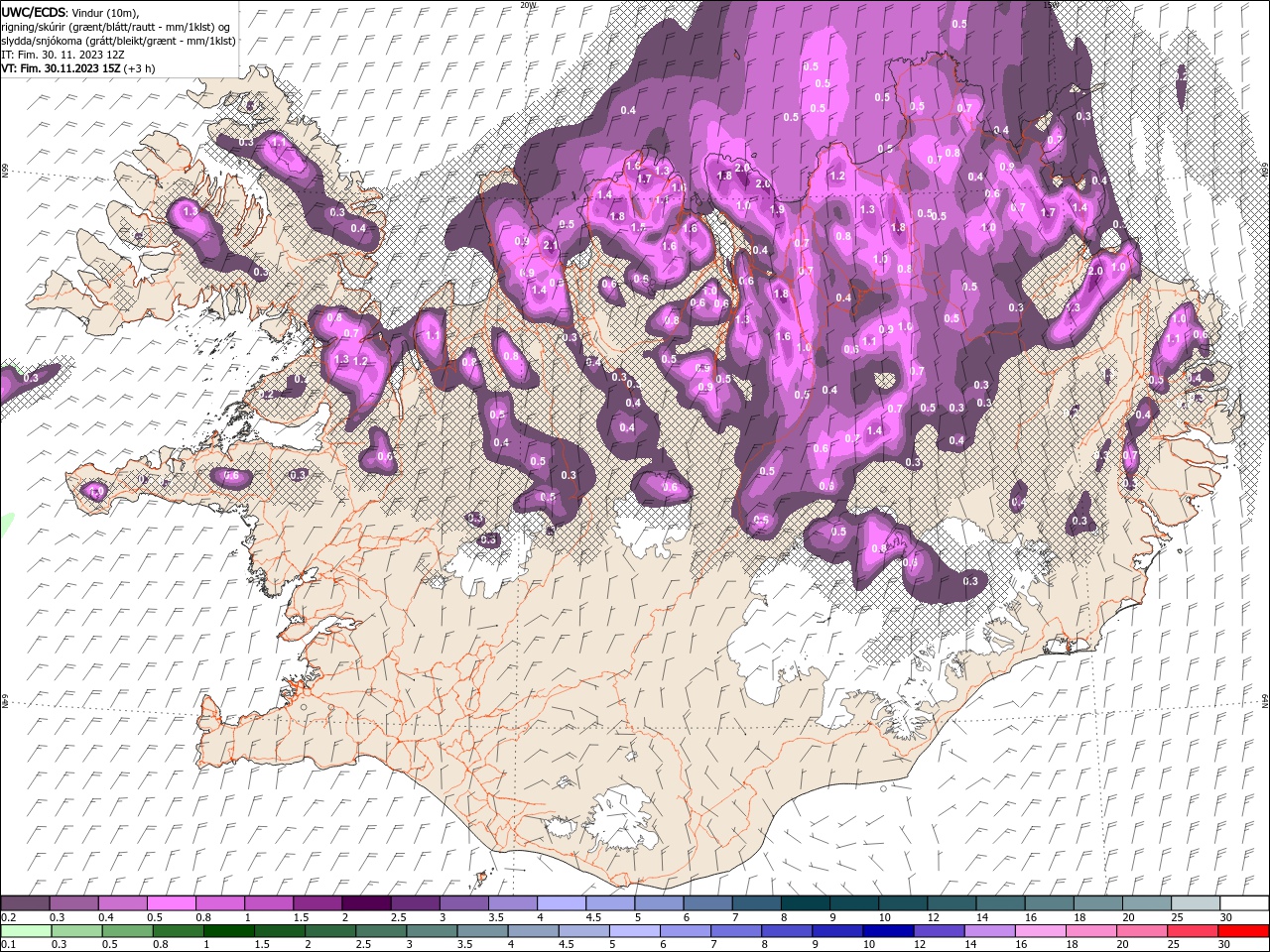
Task: Select the deep blue swatch labeled 10 in rain legend
Action: click(889, 931)
